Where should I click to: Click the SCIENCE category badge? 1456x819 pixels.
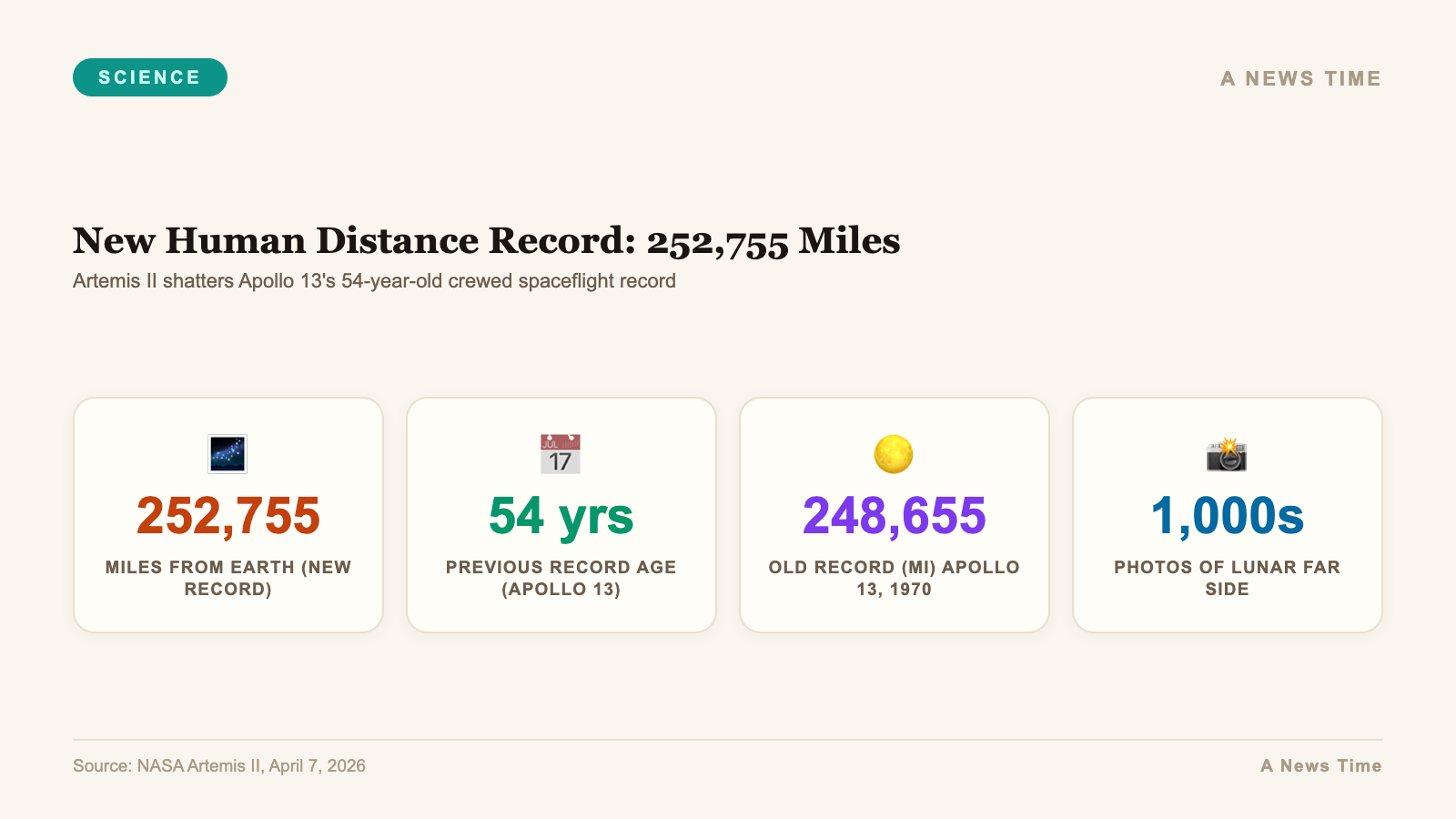150,77
